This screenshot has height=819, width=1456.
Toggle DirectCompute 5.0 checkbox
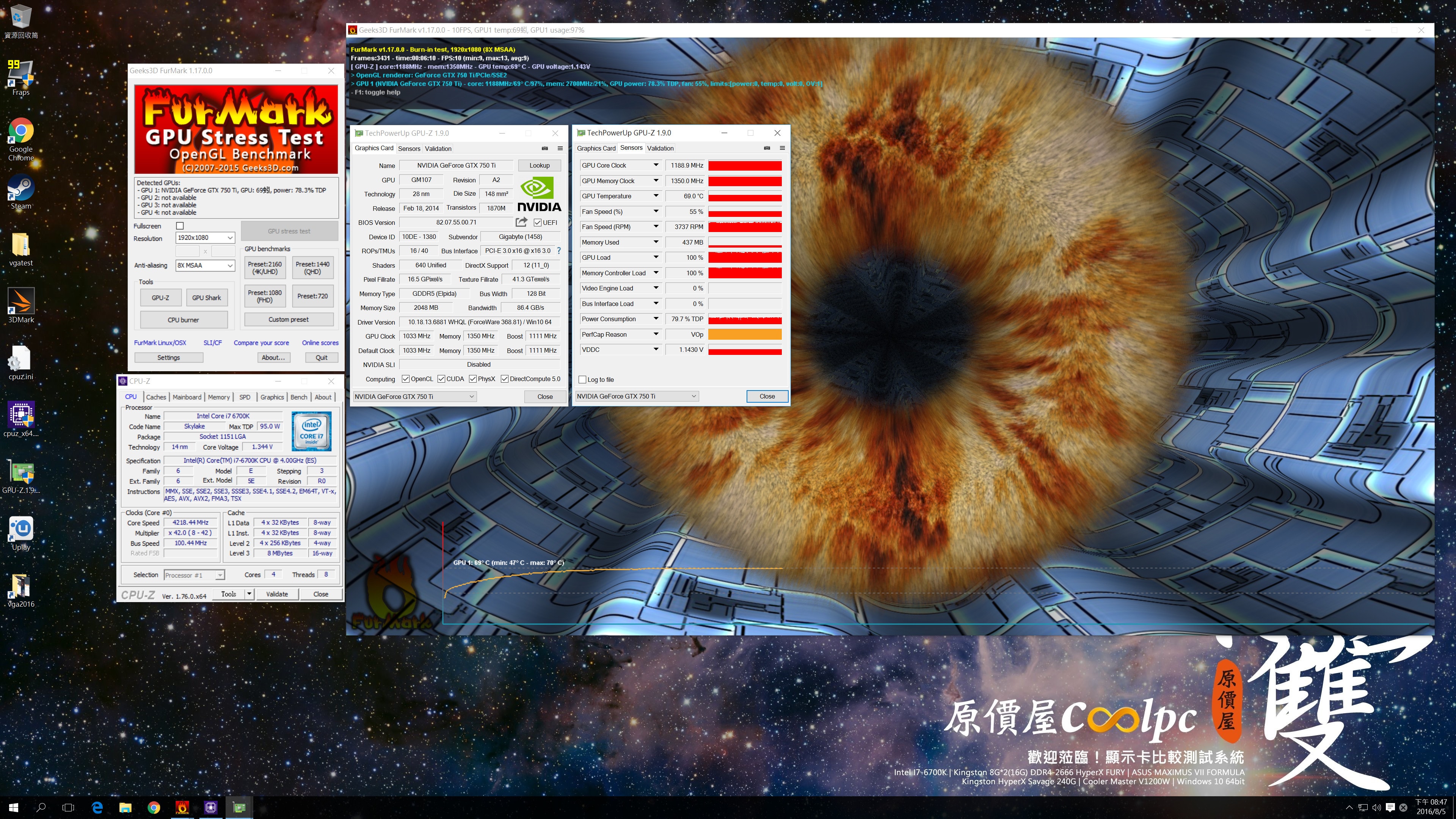click(505, 379)
